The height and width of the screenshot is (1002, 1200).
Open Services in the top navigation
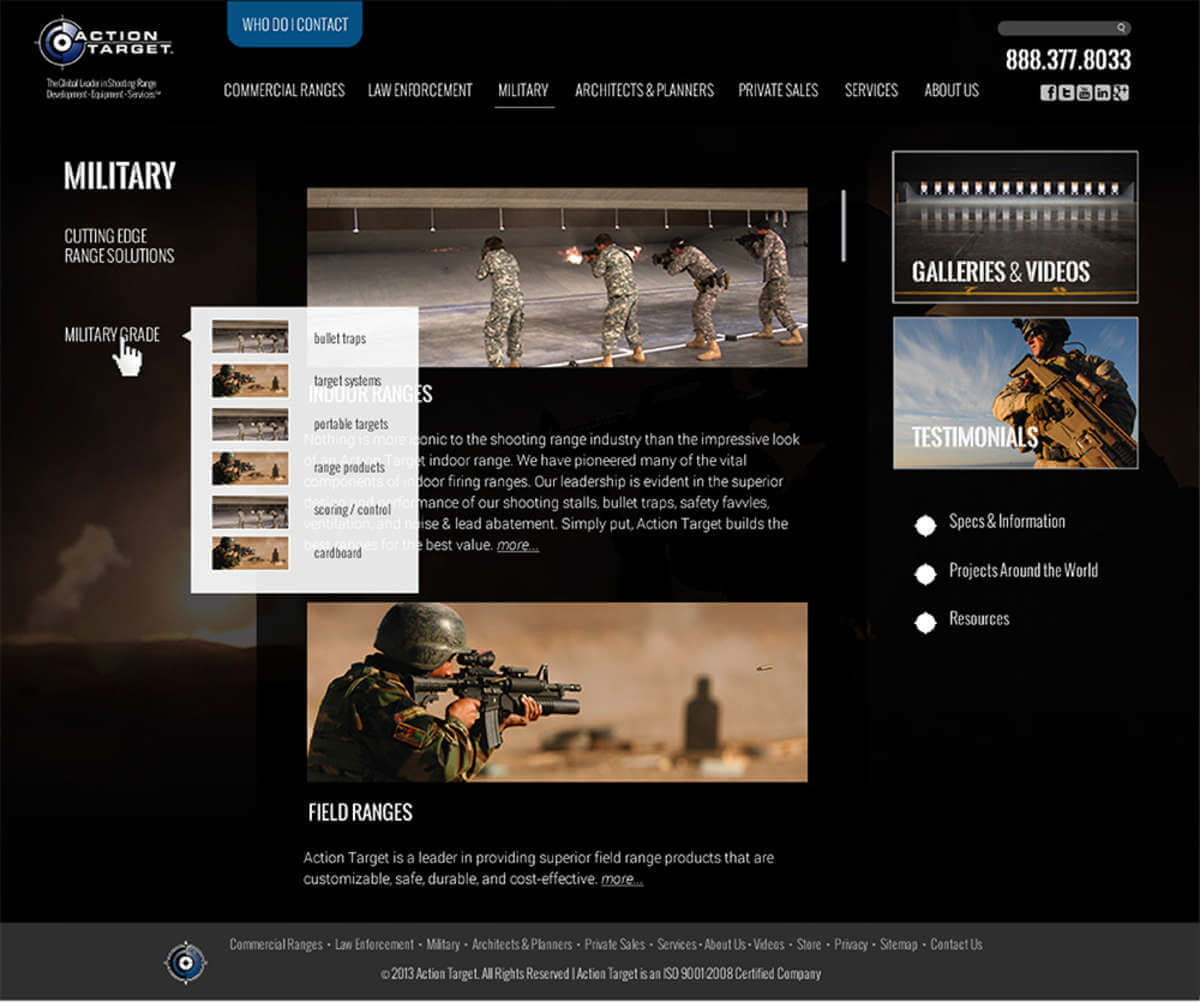tap(871, 90)
